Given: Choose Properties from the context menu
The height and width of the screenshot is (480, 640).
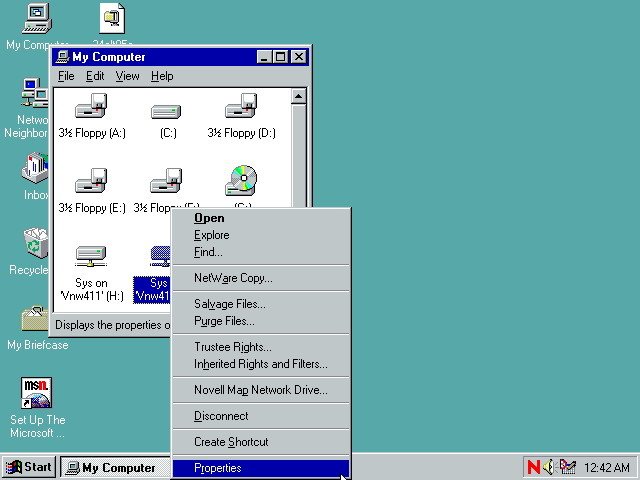Looking at the screenshot, I should click(x=261, y=468).
